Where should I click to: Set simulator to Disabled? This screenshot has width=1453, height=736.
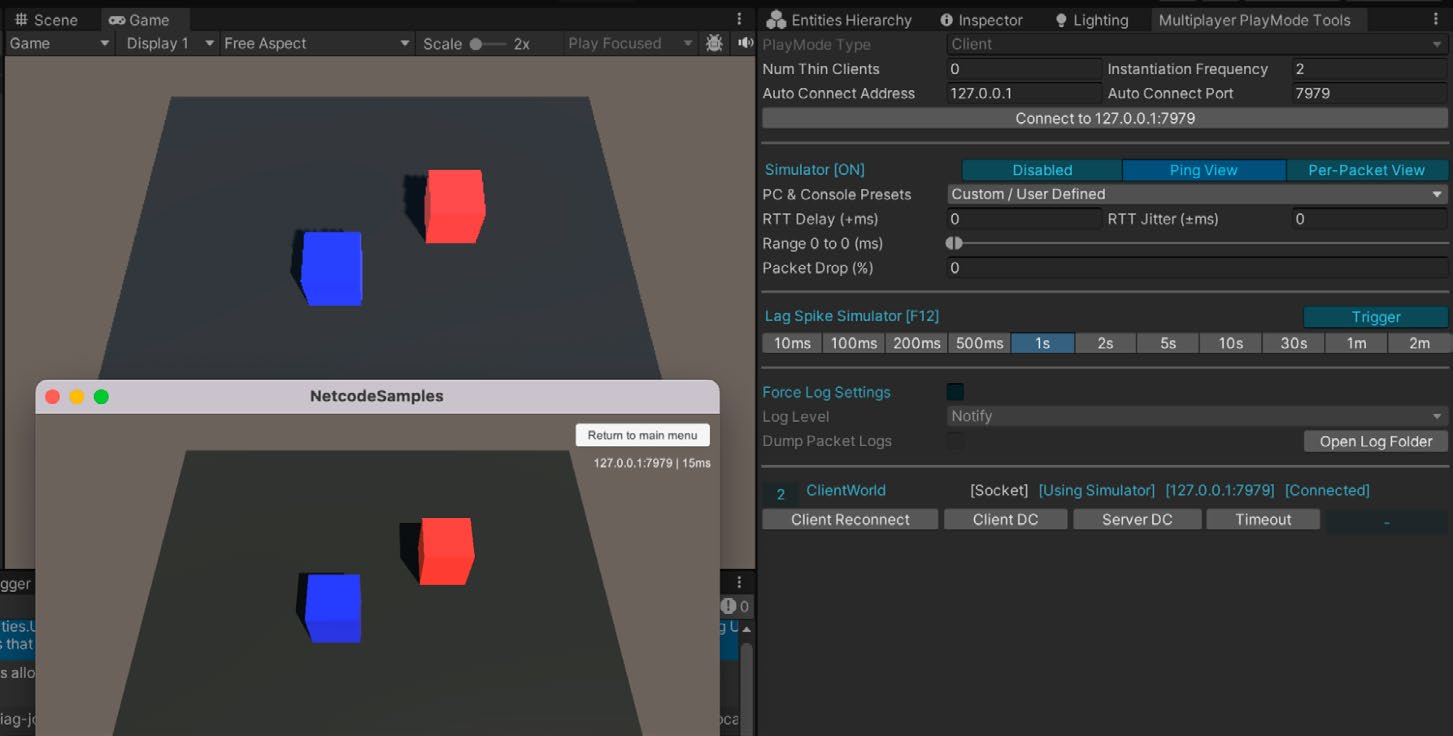(x=1042, y=170)
